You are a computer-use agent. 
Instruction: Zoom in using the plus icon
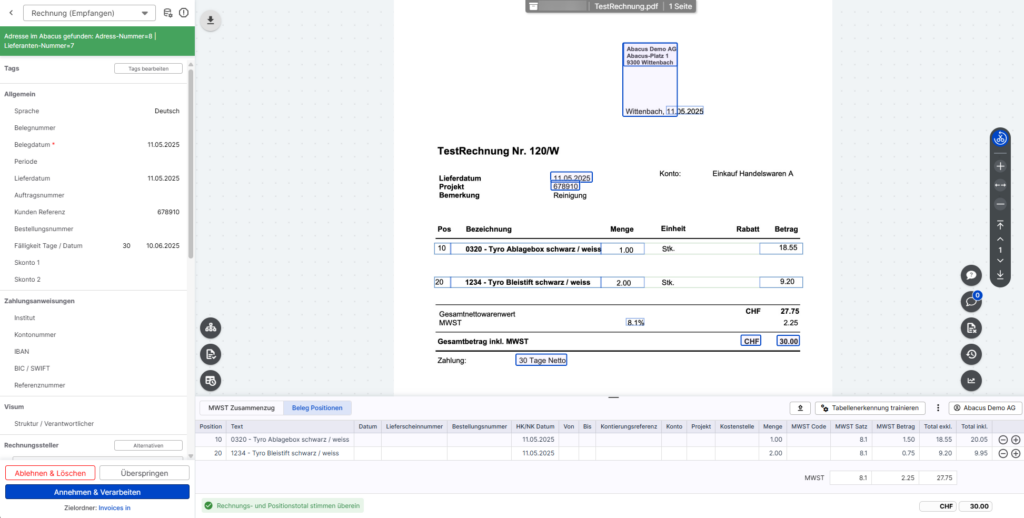click(x=1000, y=166)
